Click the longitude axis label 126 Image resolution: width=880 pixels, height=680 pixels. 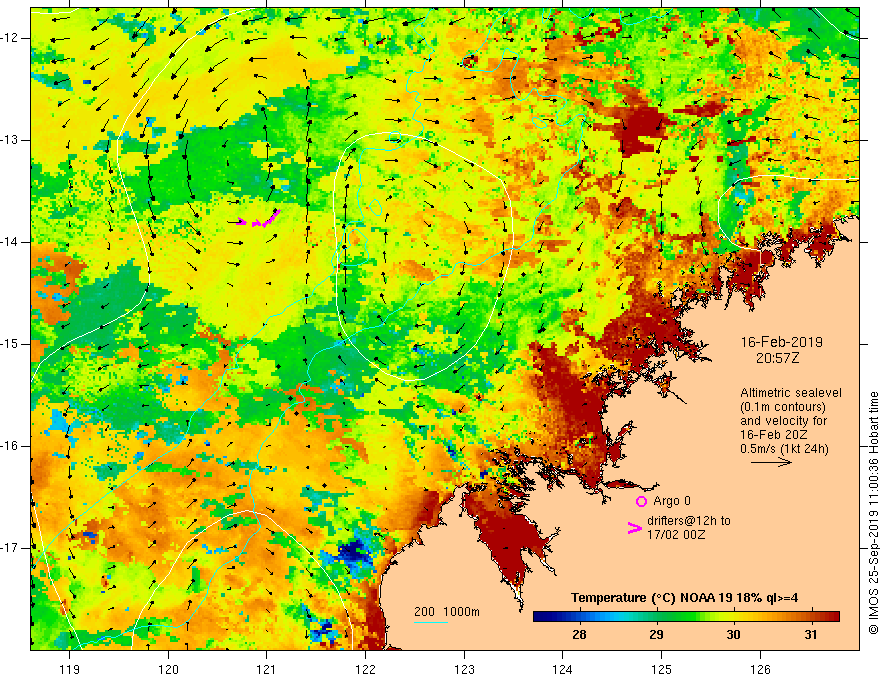click(760, 669)
